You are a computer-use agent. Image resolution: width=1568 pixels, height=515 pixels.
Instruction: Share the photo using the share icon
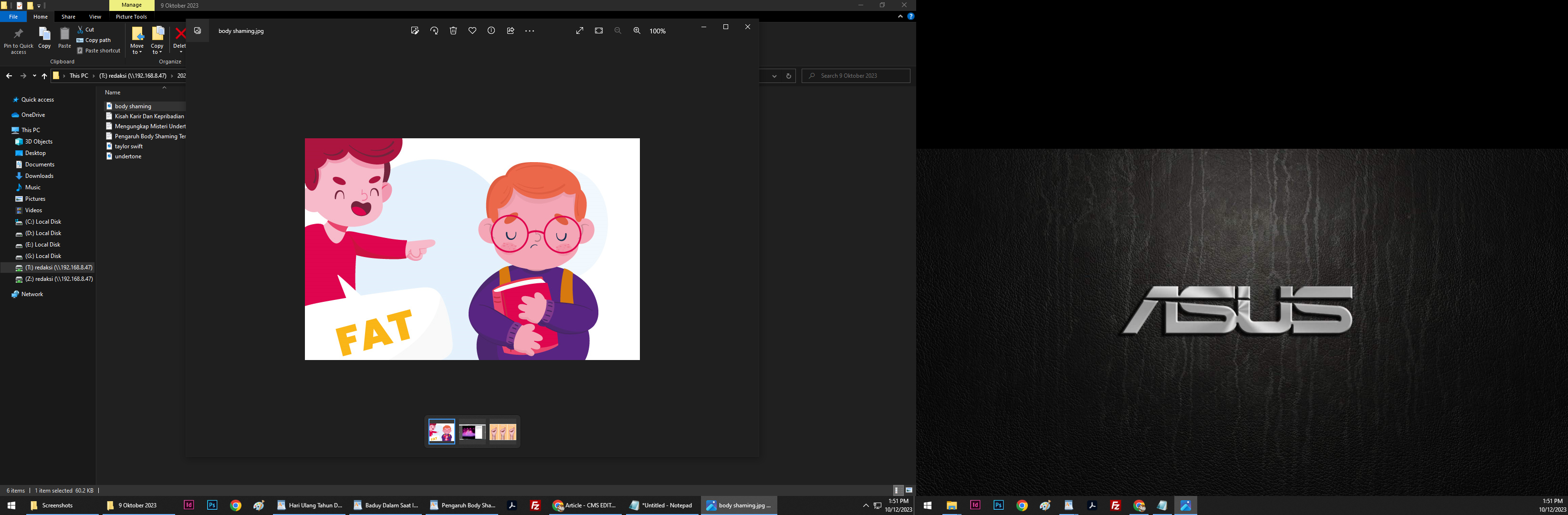(511, 31)
